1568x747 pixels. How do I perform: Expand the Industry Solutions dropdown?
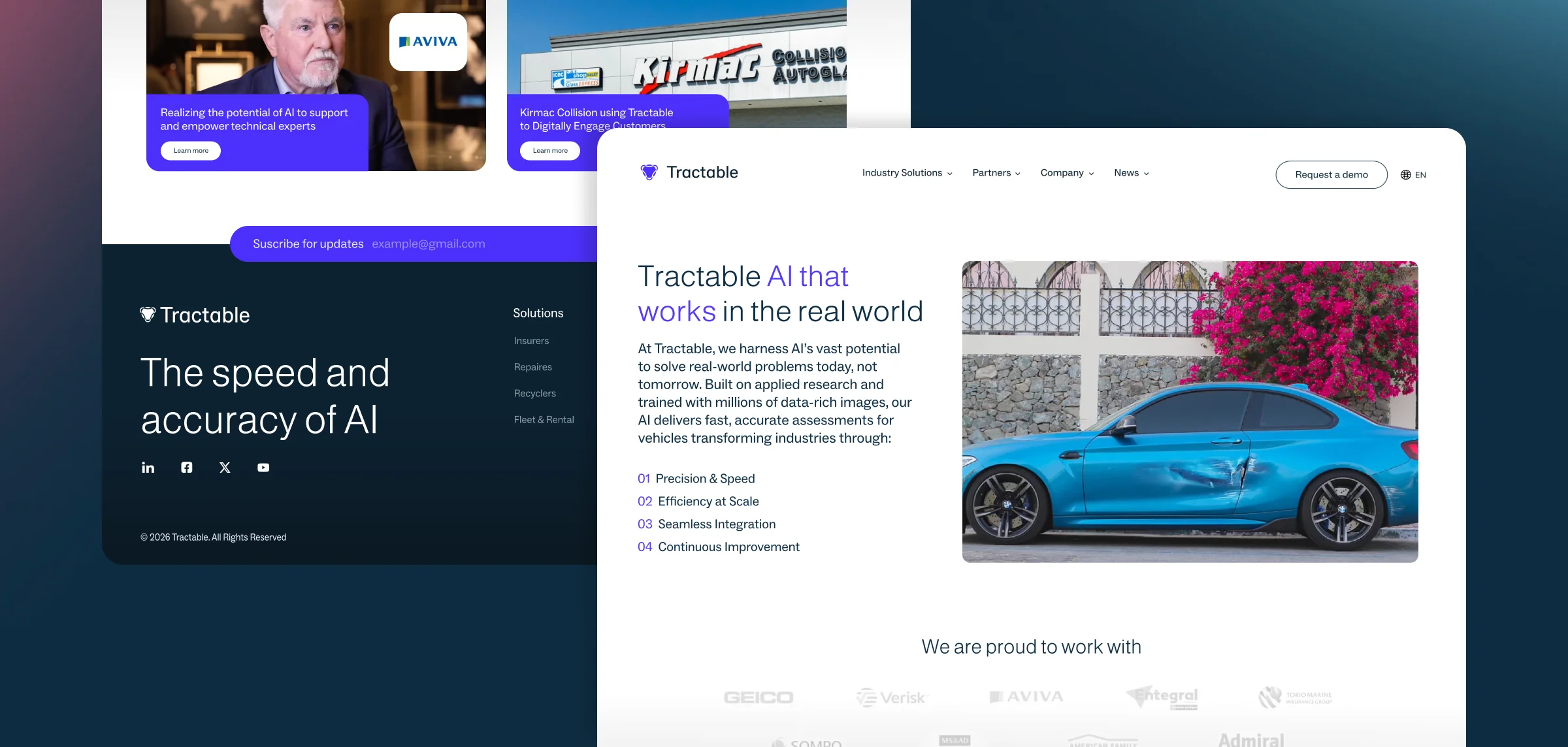pyautogui.click(x=907, y=173)
